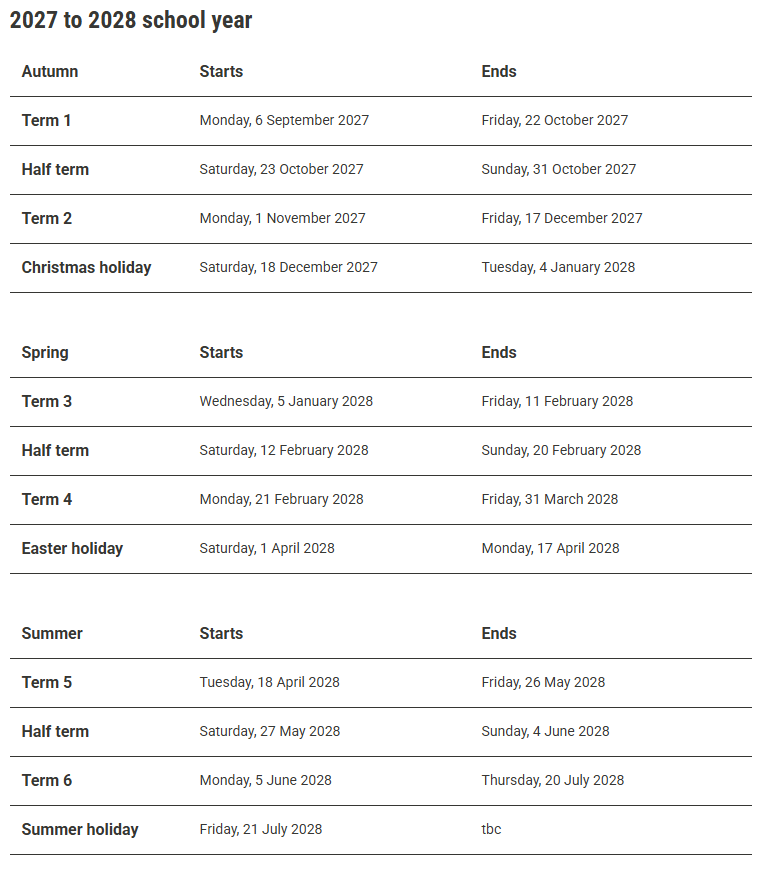This screenshot has width=771, height=871.
Task: Select Saturday, 27 May 2028 start date
Action: click(x=269, y=732)
